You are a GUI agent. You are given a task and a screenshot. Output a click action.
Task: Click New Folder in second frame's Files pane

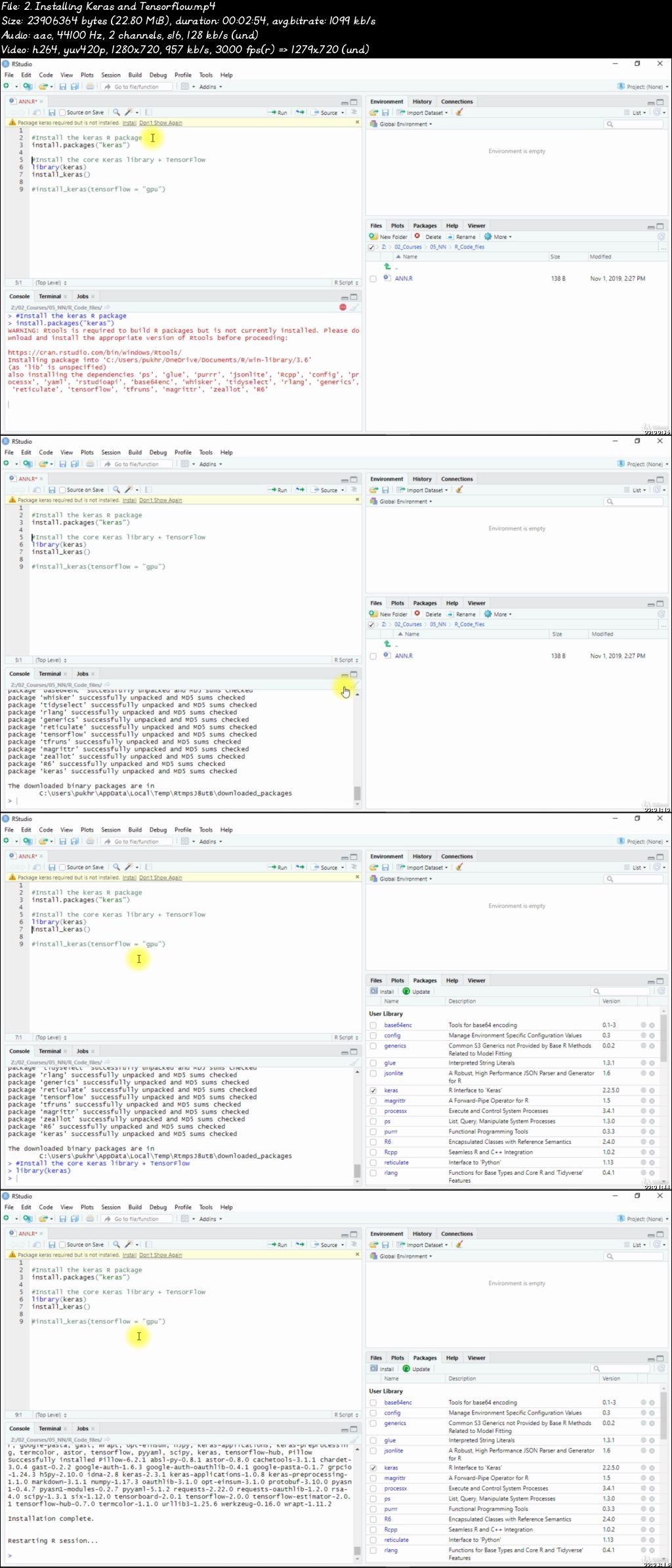pos(388,614)
